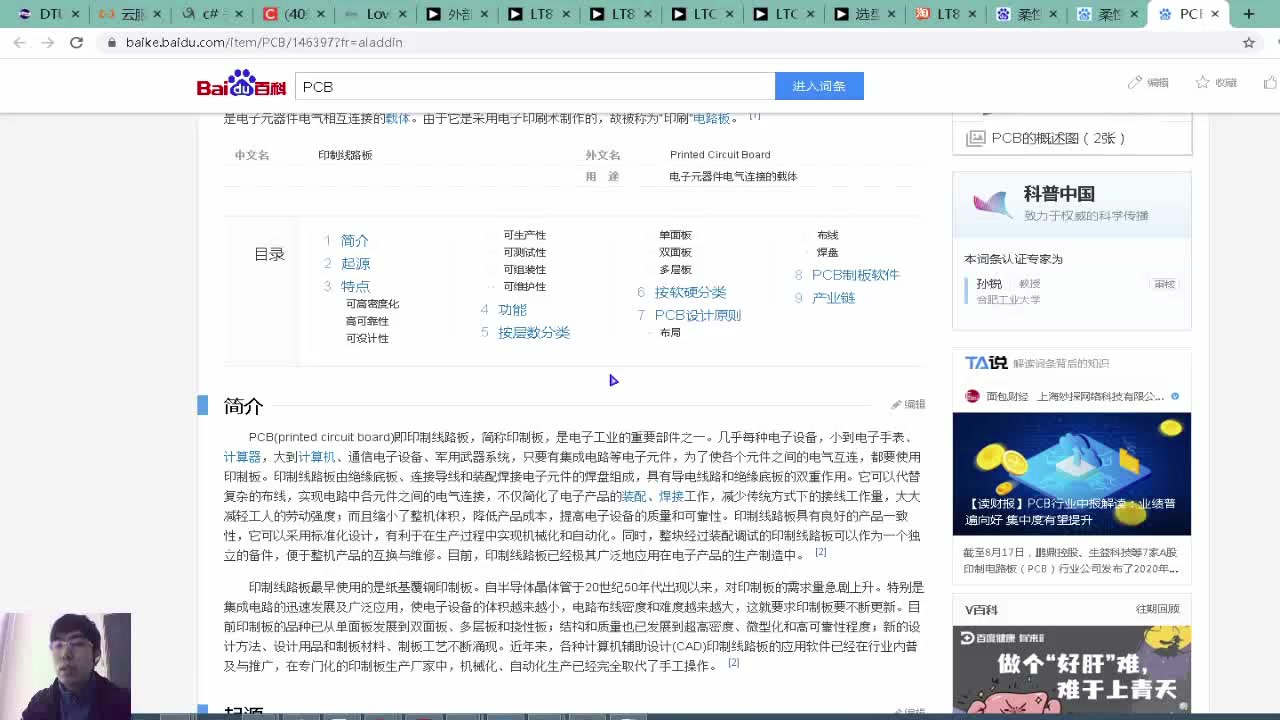1280x720 pixels.
Task: Go to contents entry 简介
Action: (354, 240)
